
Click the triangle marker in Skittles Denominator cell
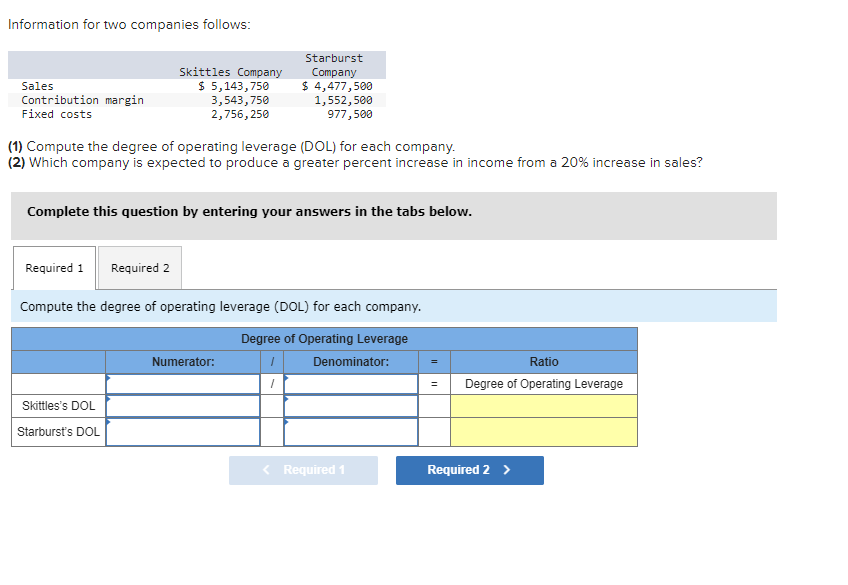coord(285,398)
